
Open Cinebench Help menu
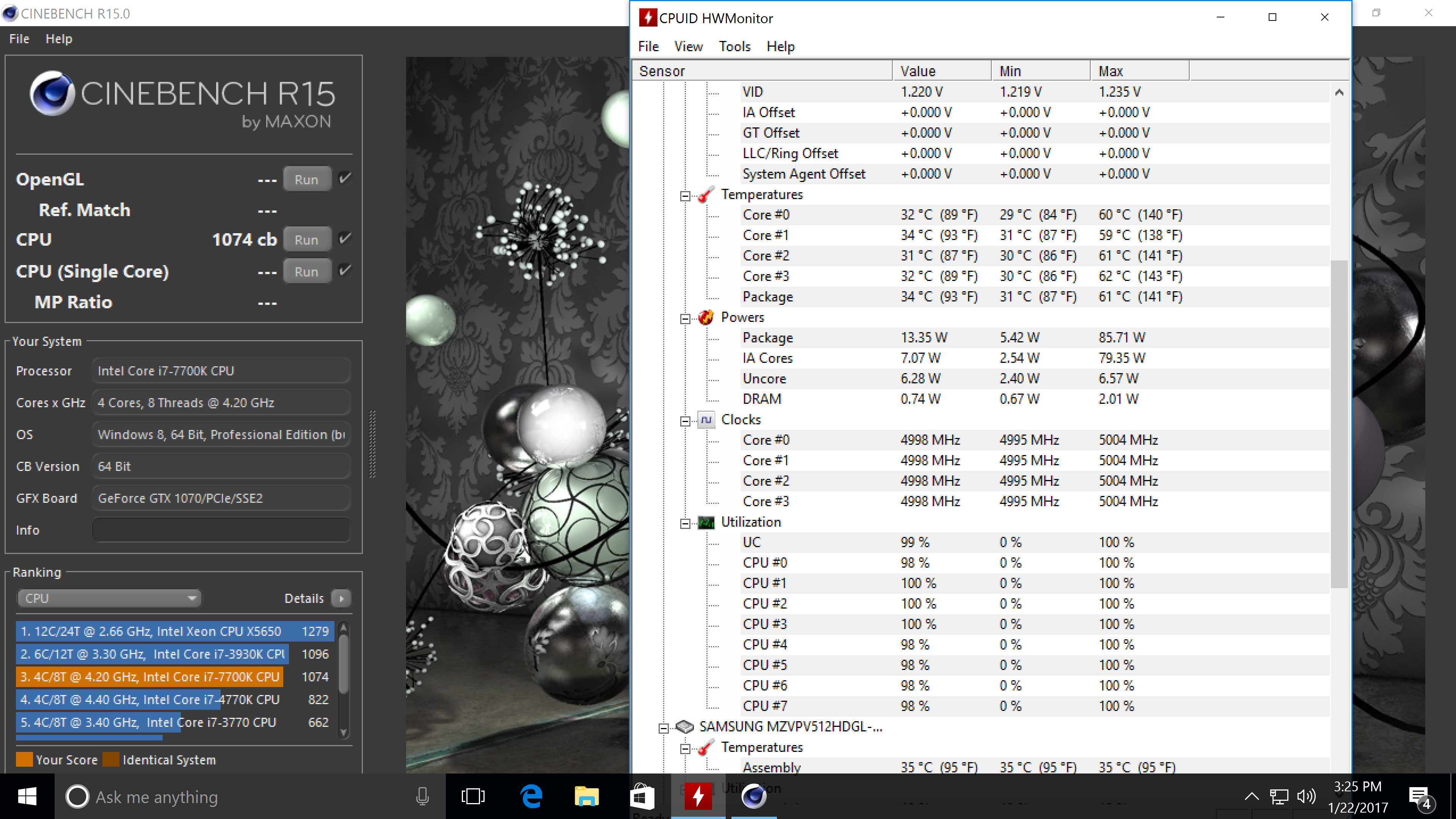coord(59,38)
